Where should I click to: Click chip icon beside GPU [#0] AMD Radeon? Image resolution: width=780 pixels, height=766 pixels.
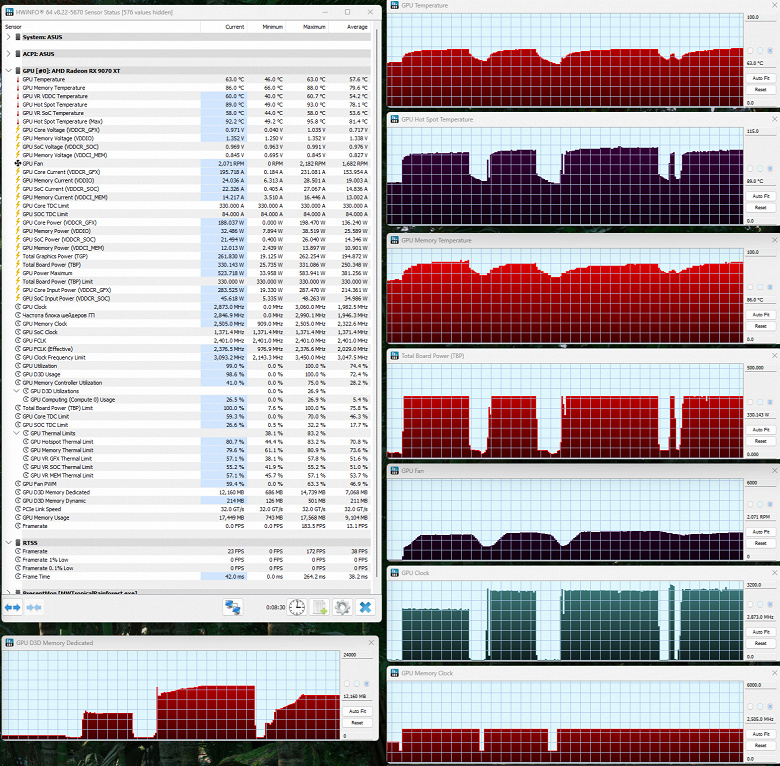click(x=18, y=71)
